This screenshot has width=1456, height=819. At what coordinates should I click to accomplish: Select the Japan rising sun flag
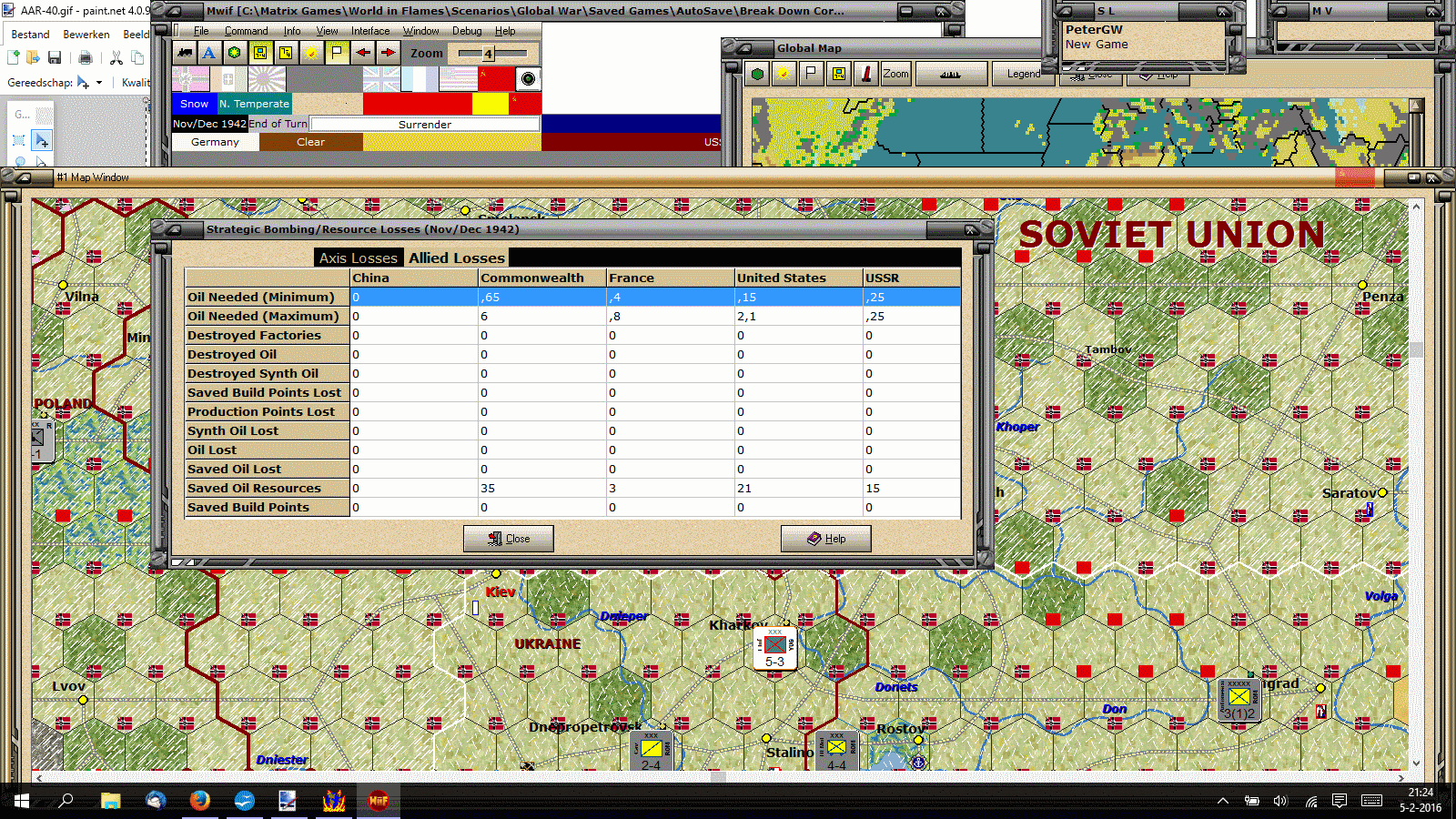pos(267,79)
